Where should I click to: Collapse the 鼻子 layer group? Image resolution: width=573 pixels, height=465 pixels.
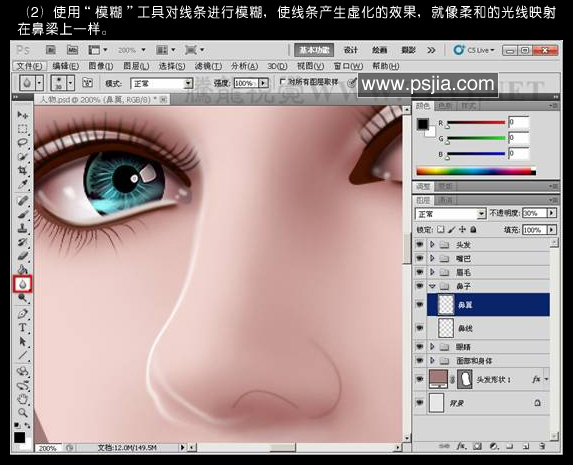coord(432,286)
